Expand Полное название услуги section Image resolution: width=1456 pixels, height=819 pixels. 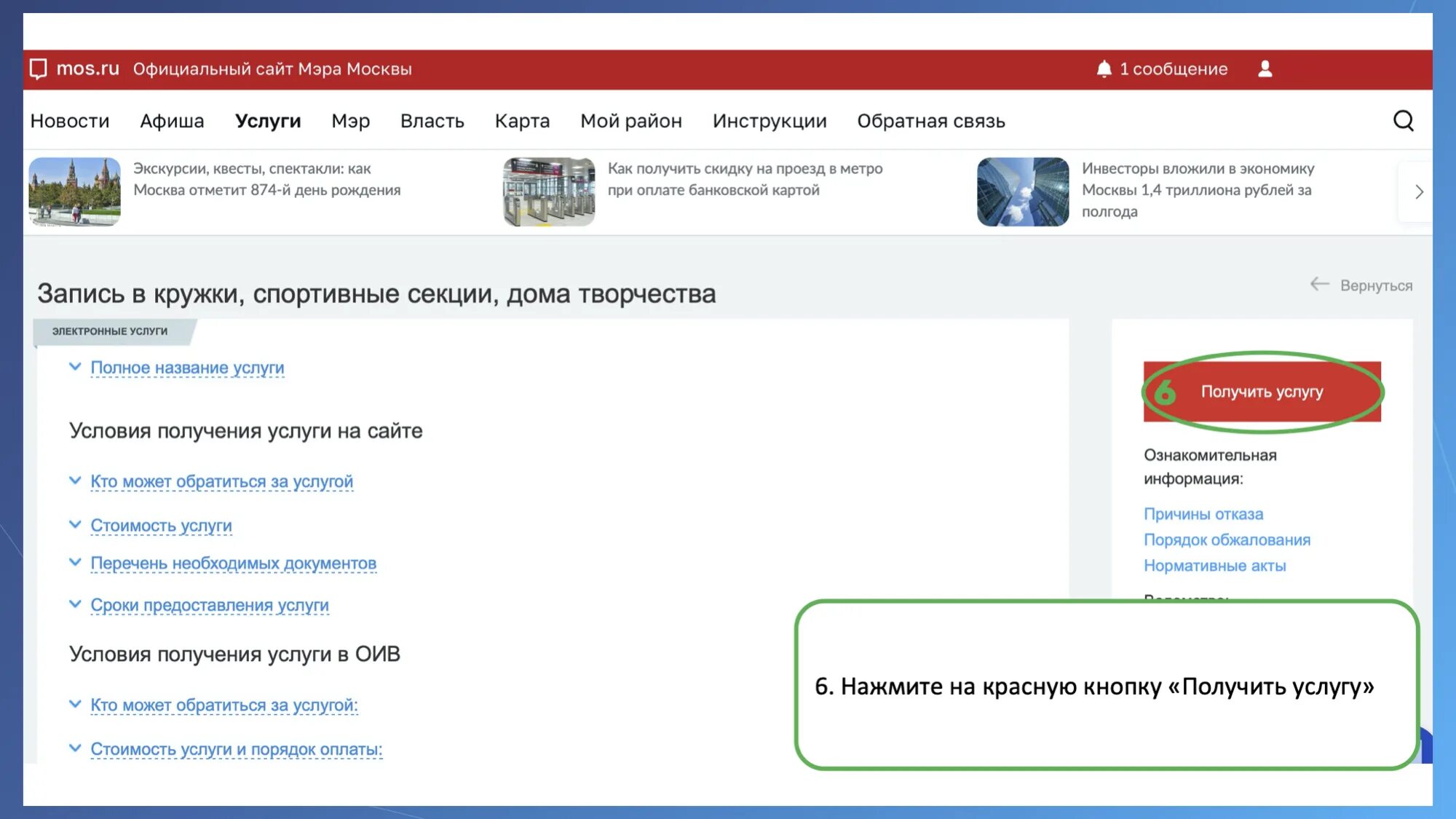coord(187,368)
